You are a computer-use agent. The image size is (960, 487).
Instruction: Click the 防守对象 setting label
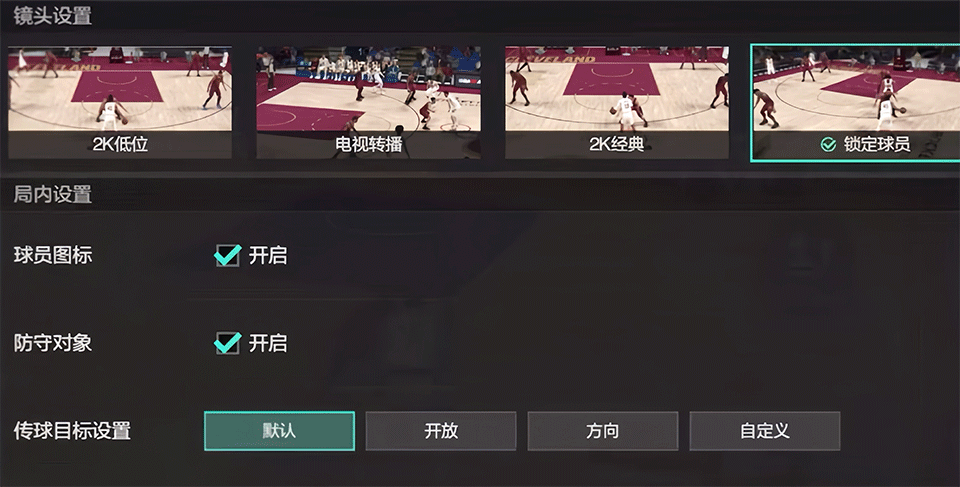tap(53, 343)
